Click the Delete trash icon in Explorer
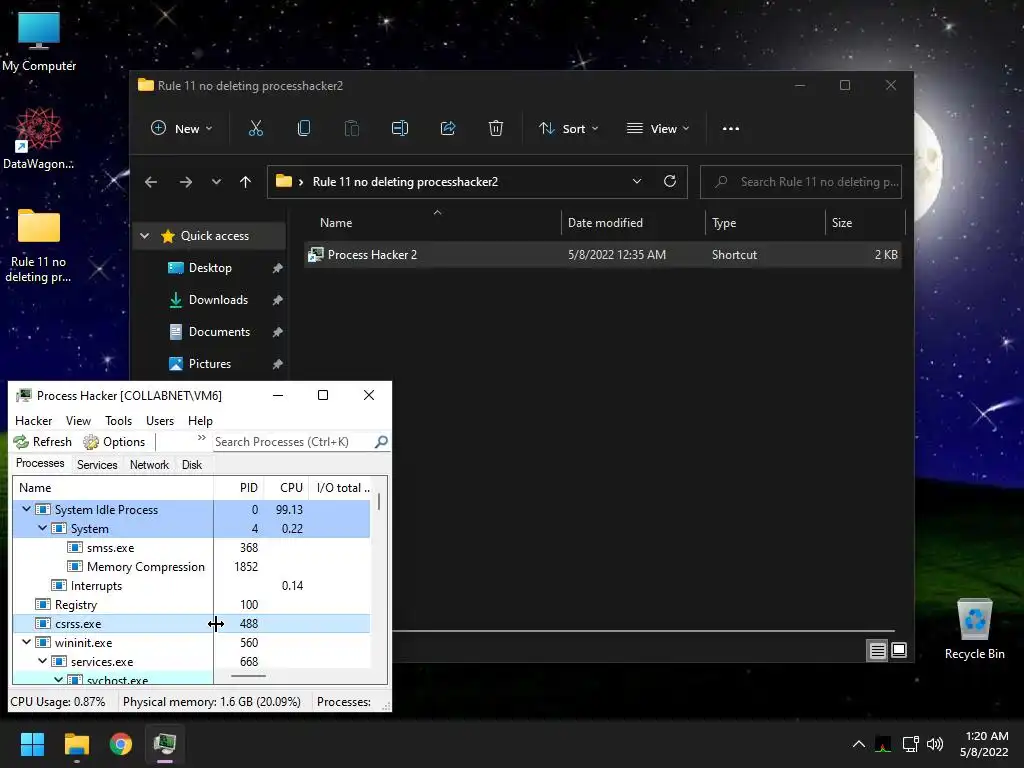1024x768 pixels. pyautogui.click(x=496, y=128)
